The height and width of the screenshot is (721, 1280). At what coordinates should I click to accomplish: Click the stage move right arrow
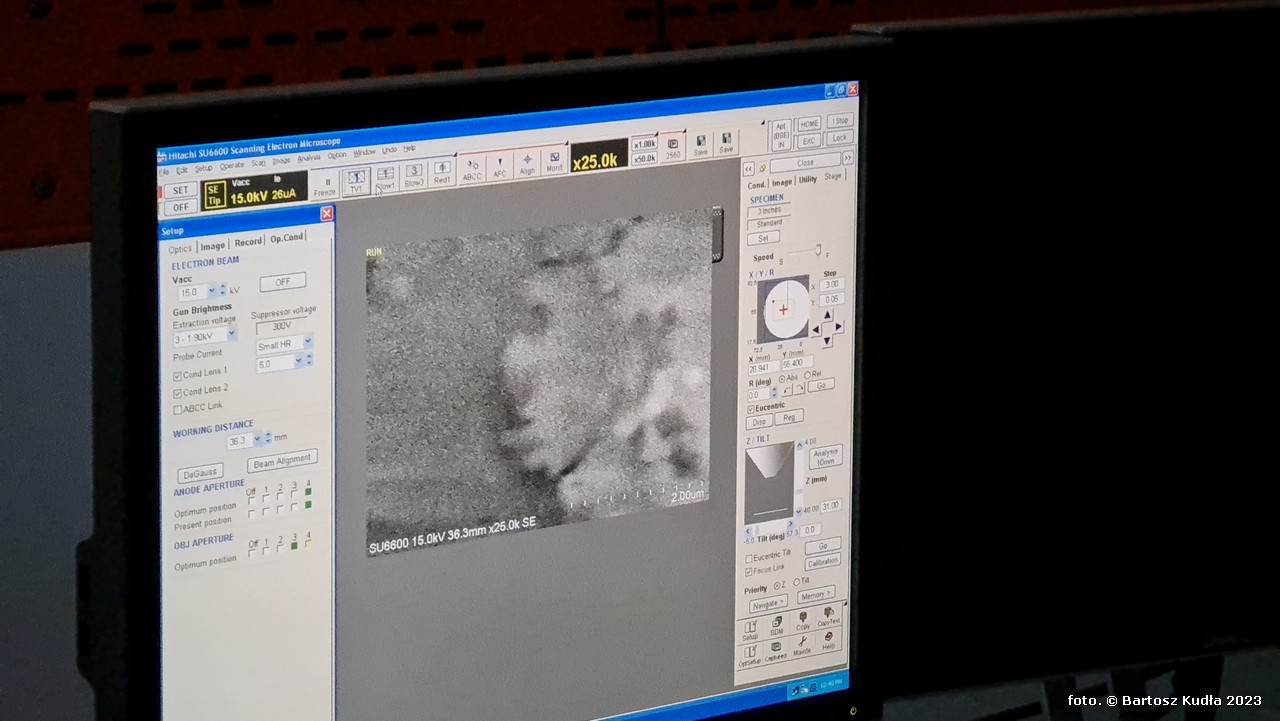tap(839, 327)
